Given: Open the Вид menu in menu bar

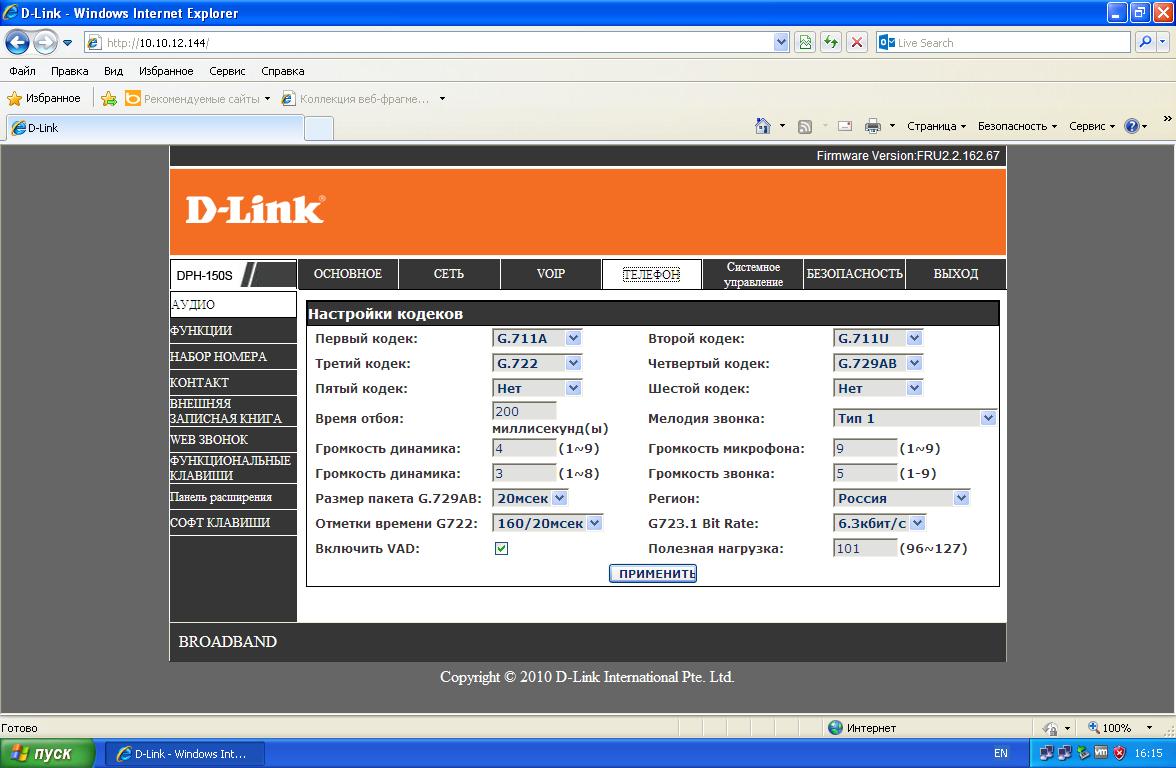Looking at the screenshot, I should [113, 71].
